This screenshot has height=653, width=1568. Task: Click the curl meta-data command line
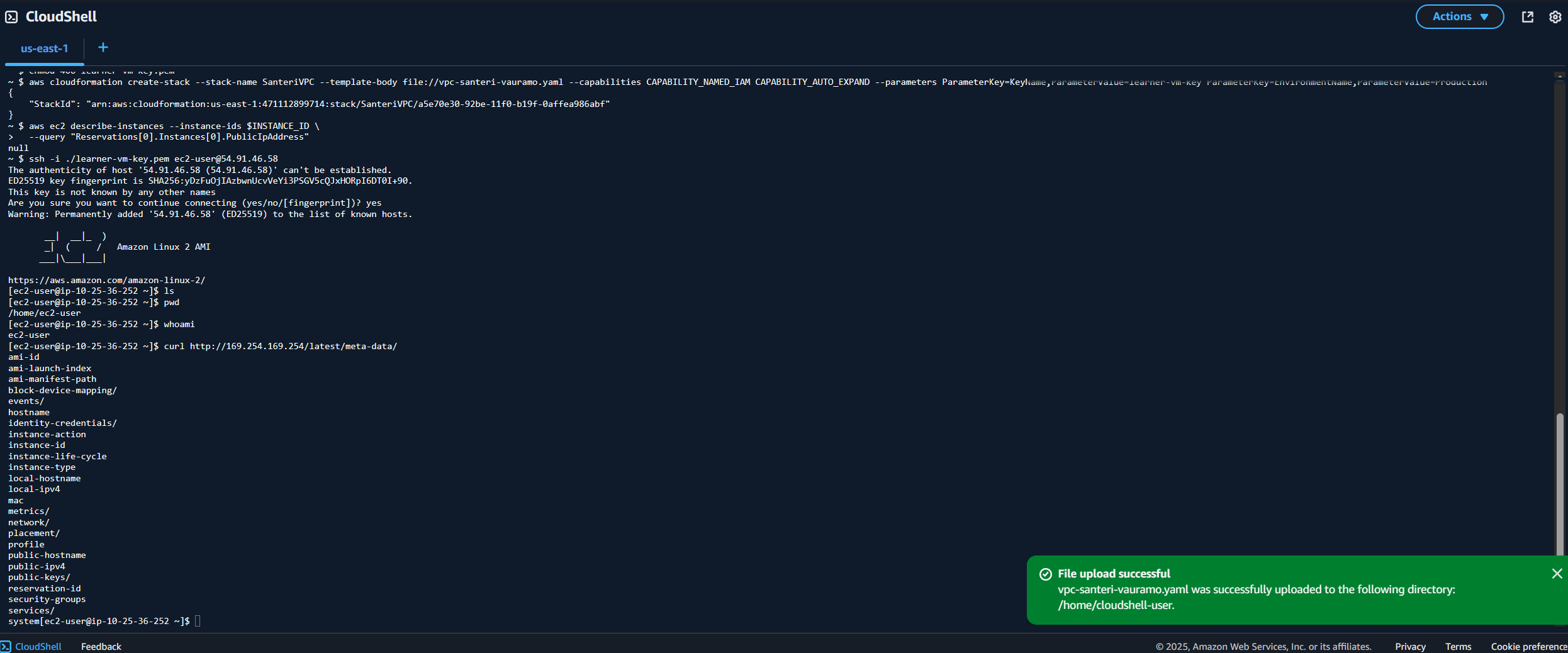point(280,347)
